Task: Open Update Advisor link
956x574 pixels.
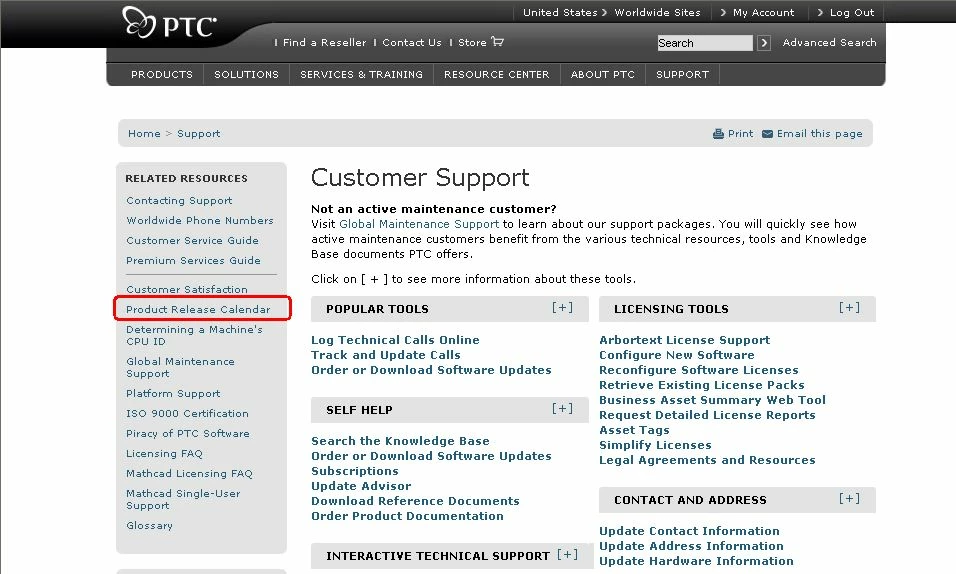Action: [361, 486]
